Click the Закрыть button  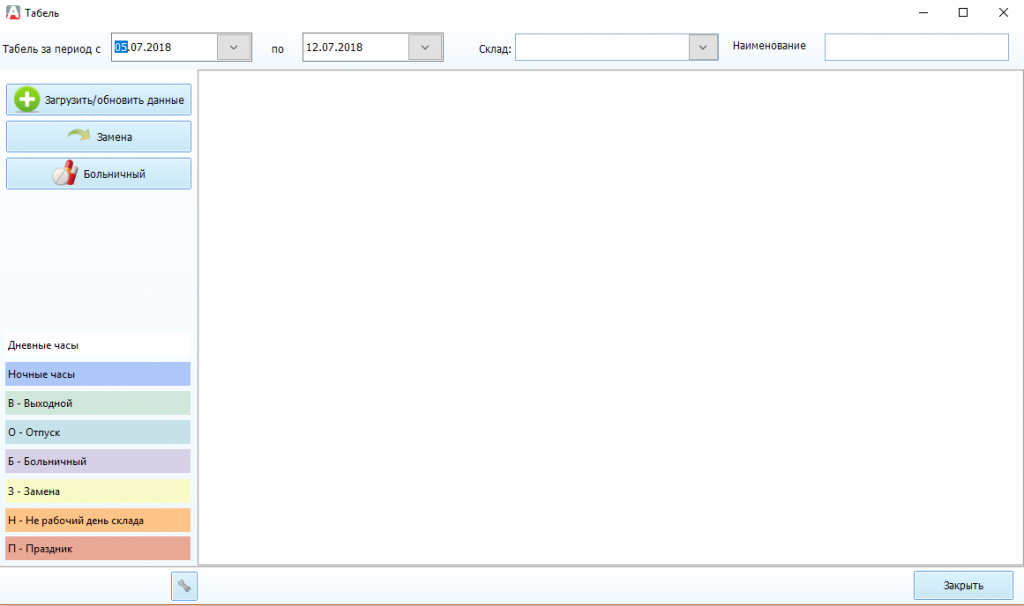click(963, 586)
